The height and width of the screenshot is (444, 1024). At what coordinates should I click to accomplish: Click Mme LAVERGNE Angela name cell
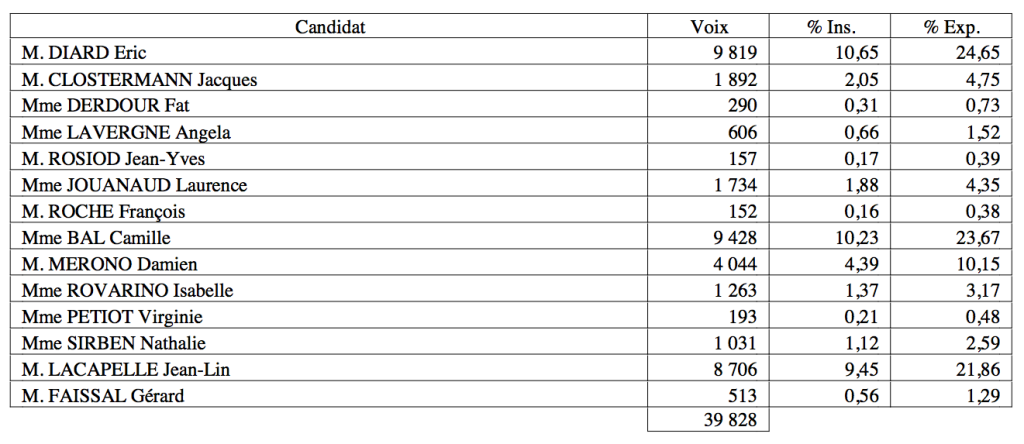(105, 132)
